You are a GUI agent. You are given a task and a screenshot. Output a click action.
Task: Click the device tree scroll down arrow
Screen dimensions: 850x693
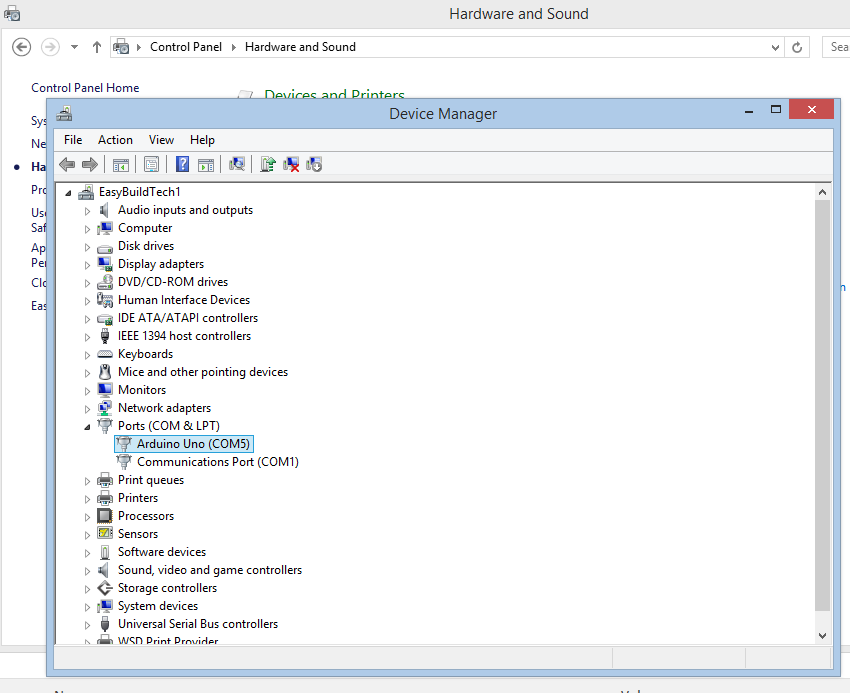(822, 635)
